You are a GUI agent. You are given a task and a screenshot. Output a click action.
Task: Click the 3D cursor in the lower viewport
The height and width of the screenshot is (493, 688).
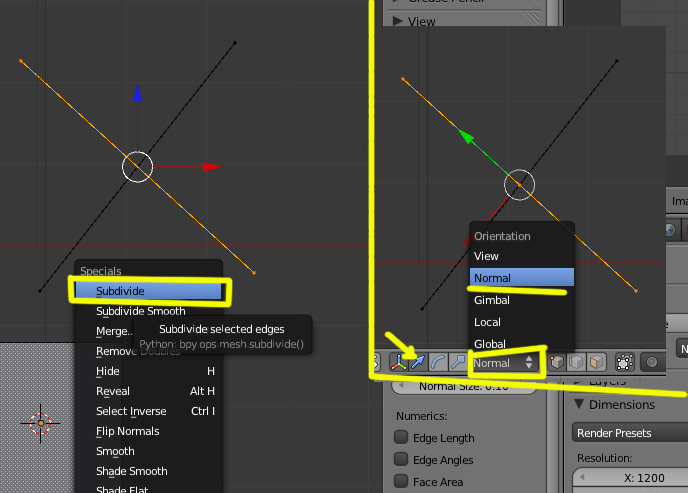pyautogui.click(x=41, y=423)
